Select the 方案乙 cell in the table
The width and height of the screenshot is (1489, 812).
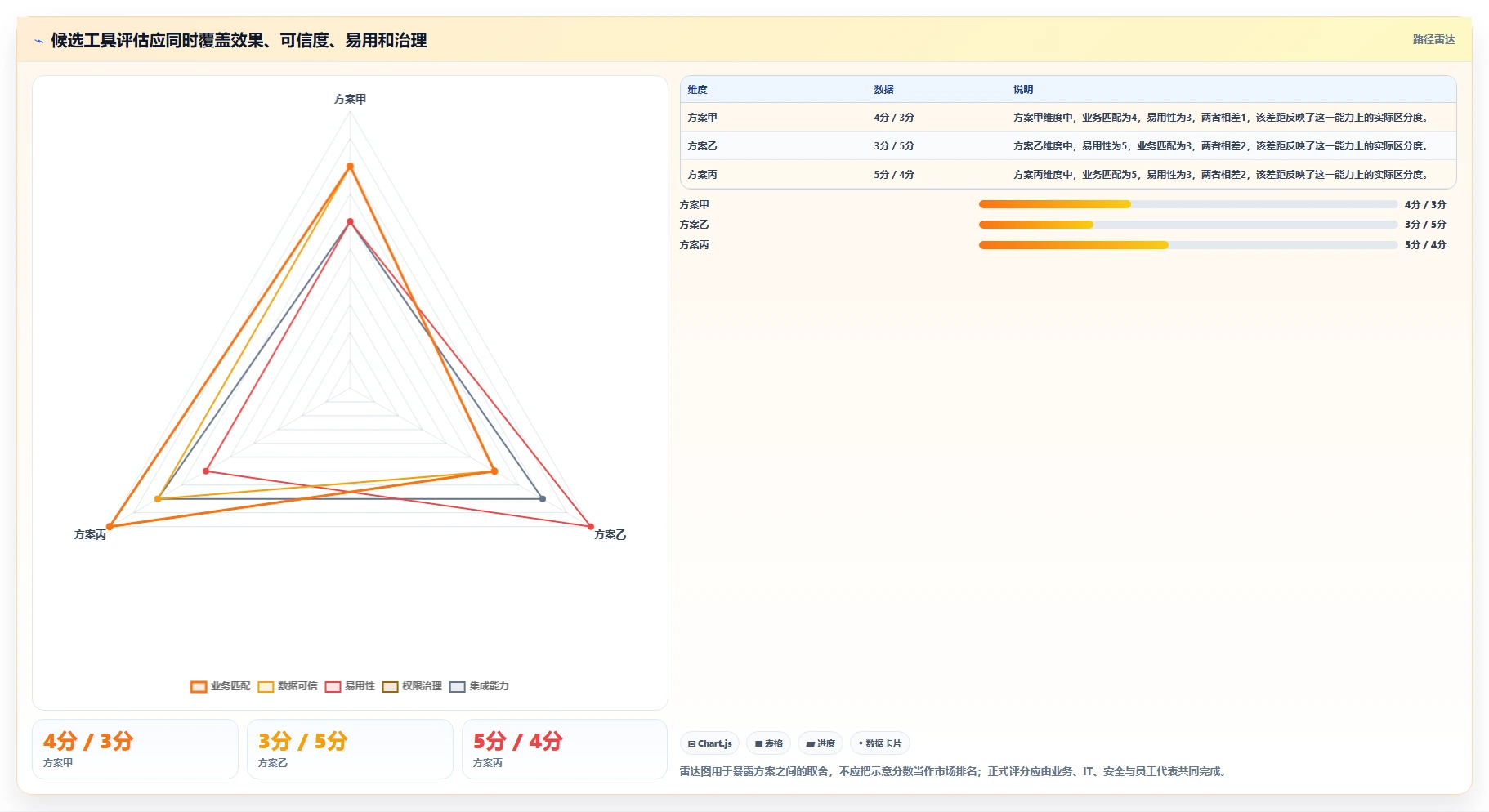[702, 146]
